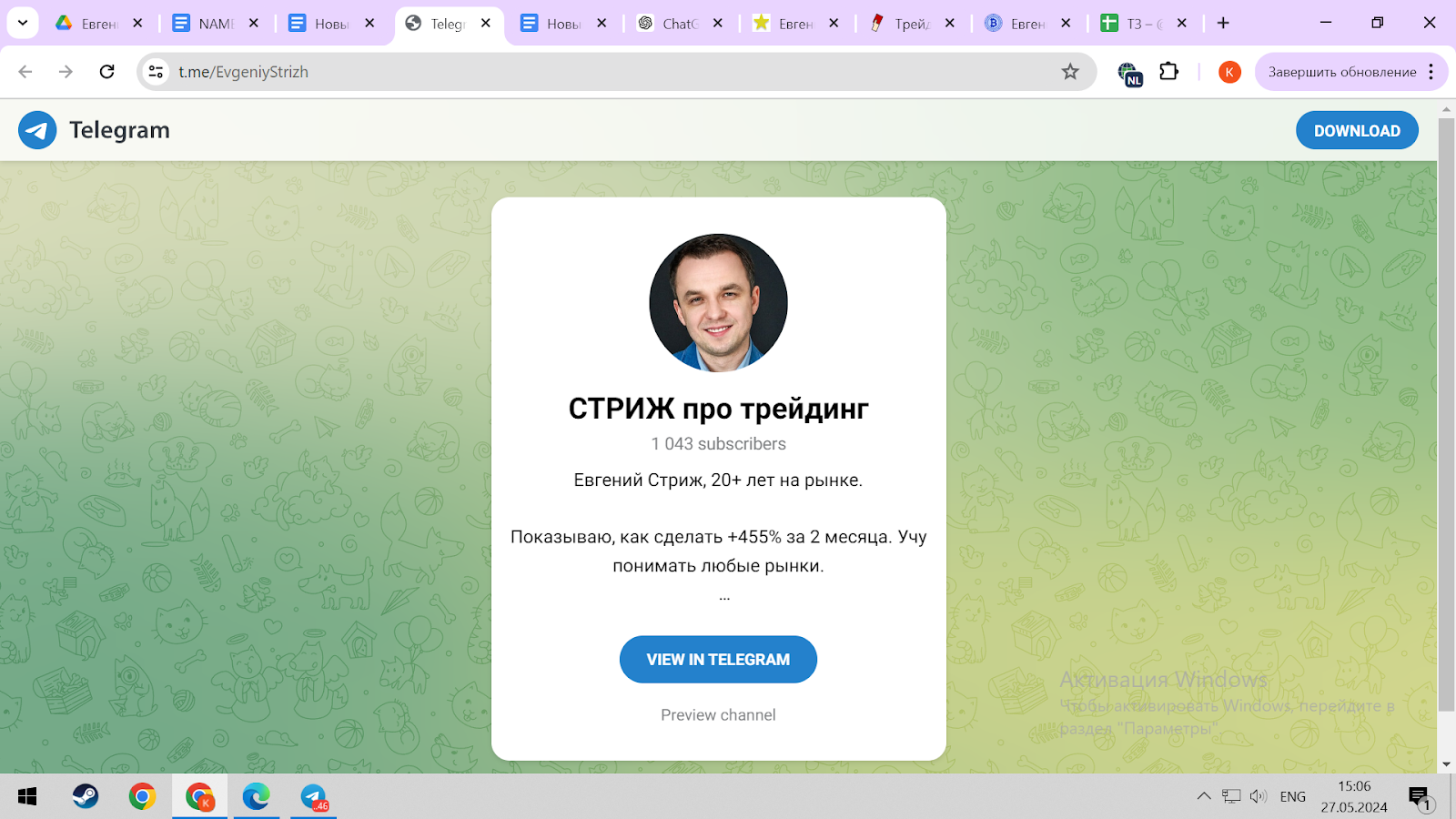
Task: Open the Chrome profile avatar K
Action: pos(1229,72)
